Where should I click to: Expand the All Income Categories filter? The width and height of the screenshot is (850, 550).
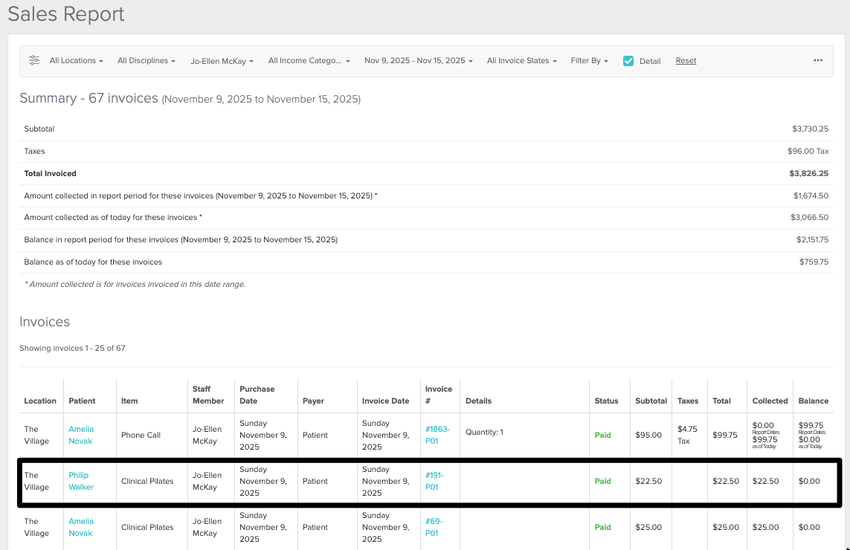click(308, 61)
